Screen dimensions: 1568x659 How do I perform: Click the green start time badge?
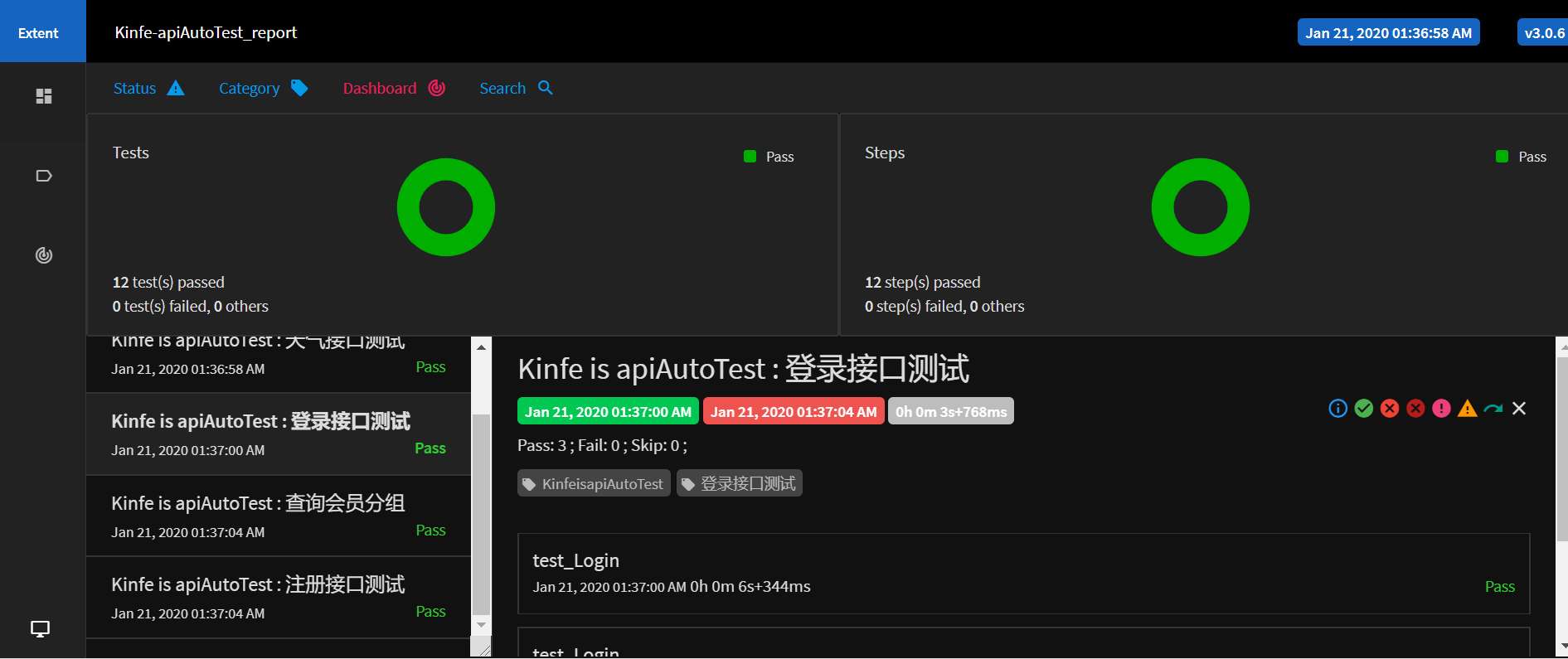(x=608, y=411)
